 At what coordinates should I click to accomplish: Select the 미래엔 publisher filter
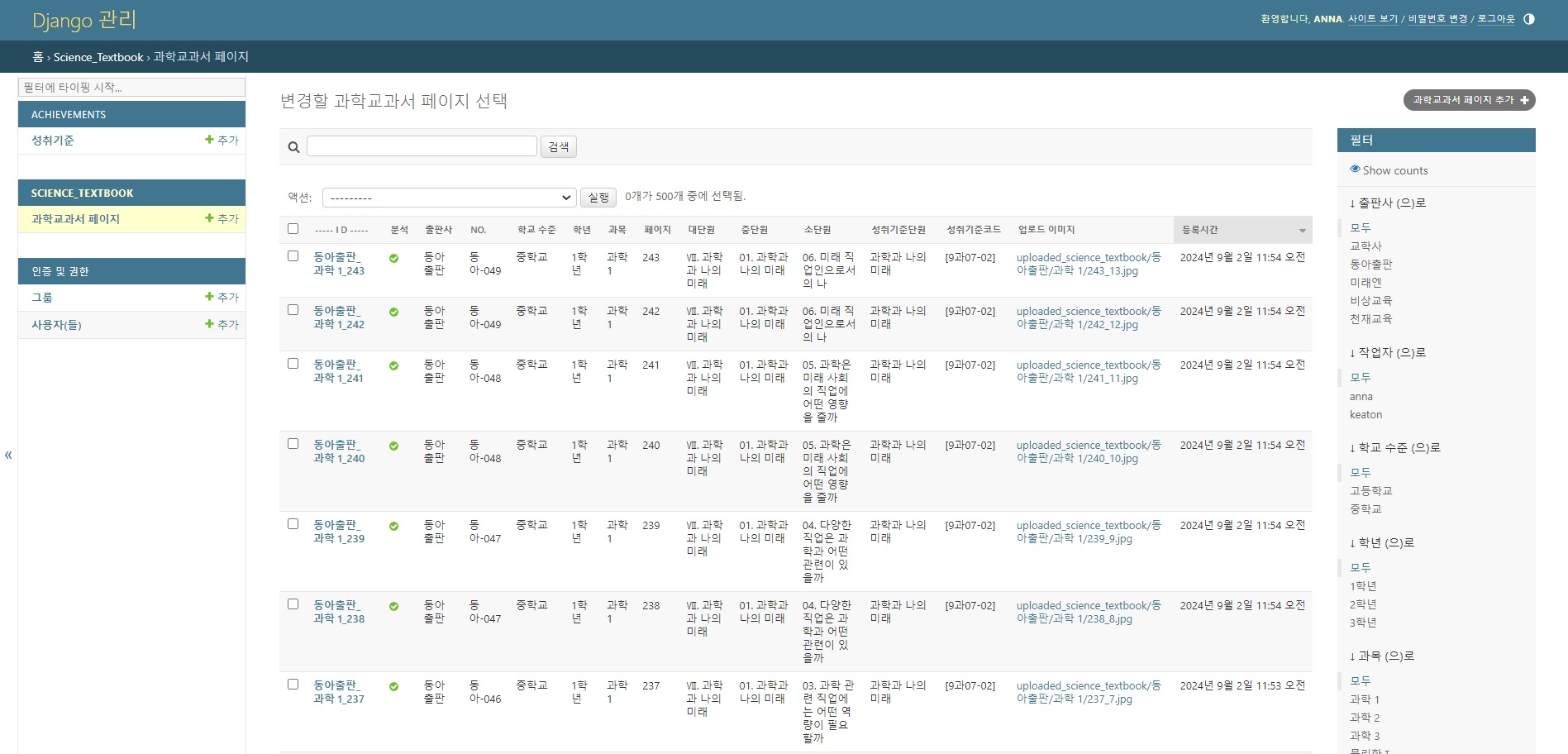1365,283
